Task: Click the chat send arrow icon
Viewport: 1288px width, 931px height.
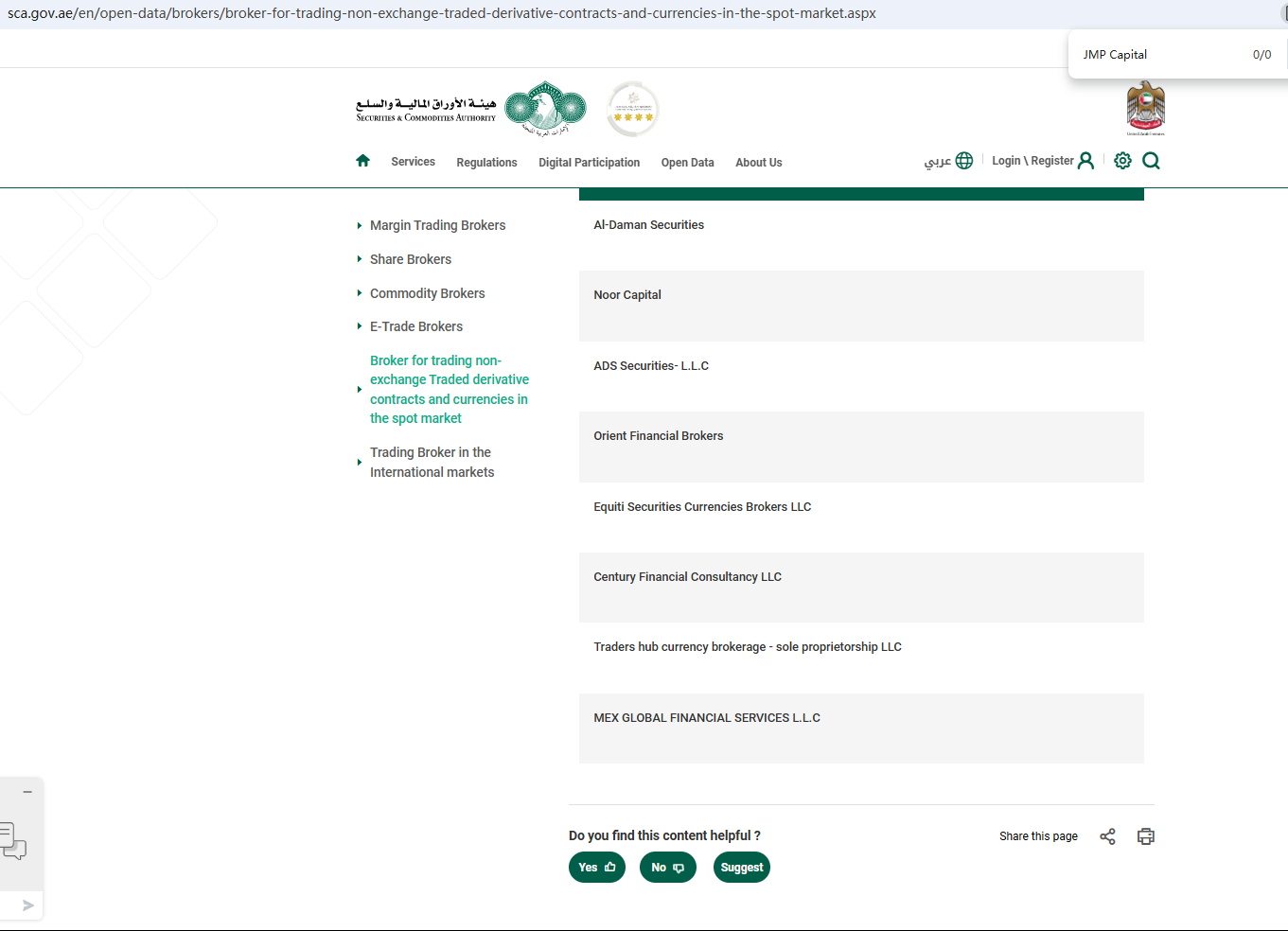Action: tap(27, 905)
